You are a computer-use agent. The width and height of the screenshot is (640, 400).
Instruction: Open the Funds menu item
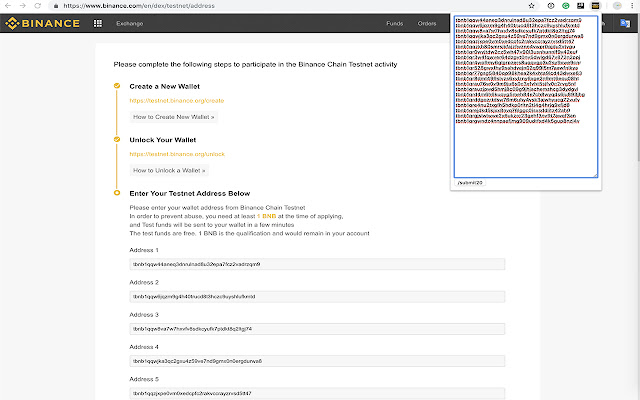click(x=395, y=22)
